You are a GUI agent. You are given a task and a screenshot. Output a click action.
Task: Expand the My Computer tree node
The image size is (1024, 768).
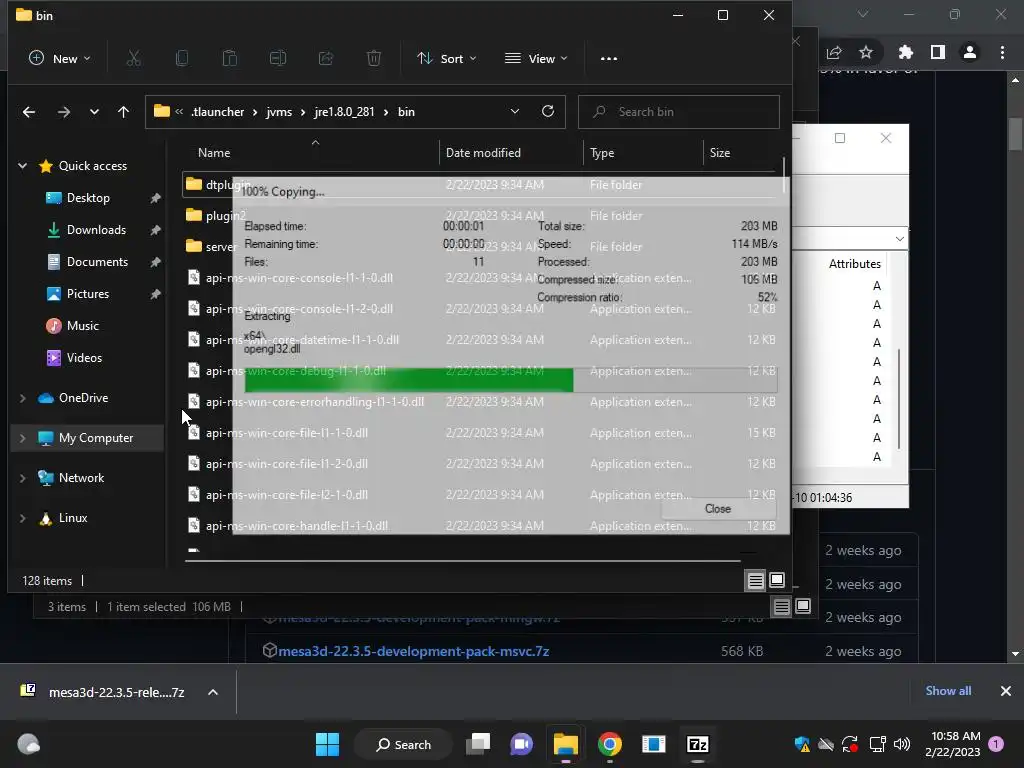23,438
